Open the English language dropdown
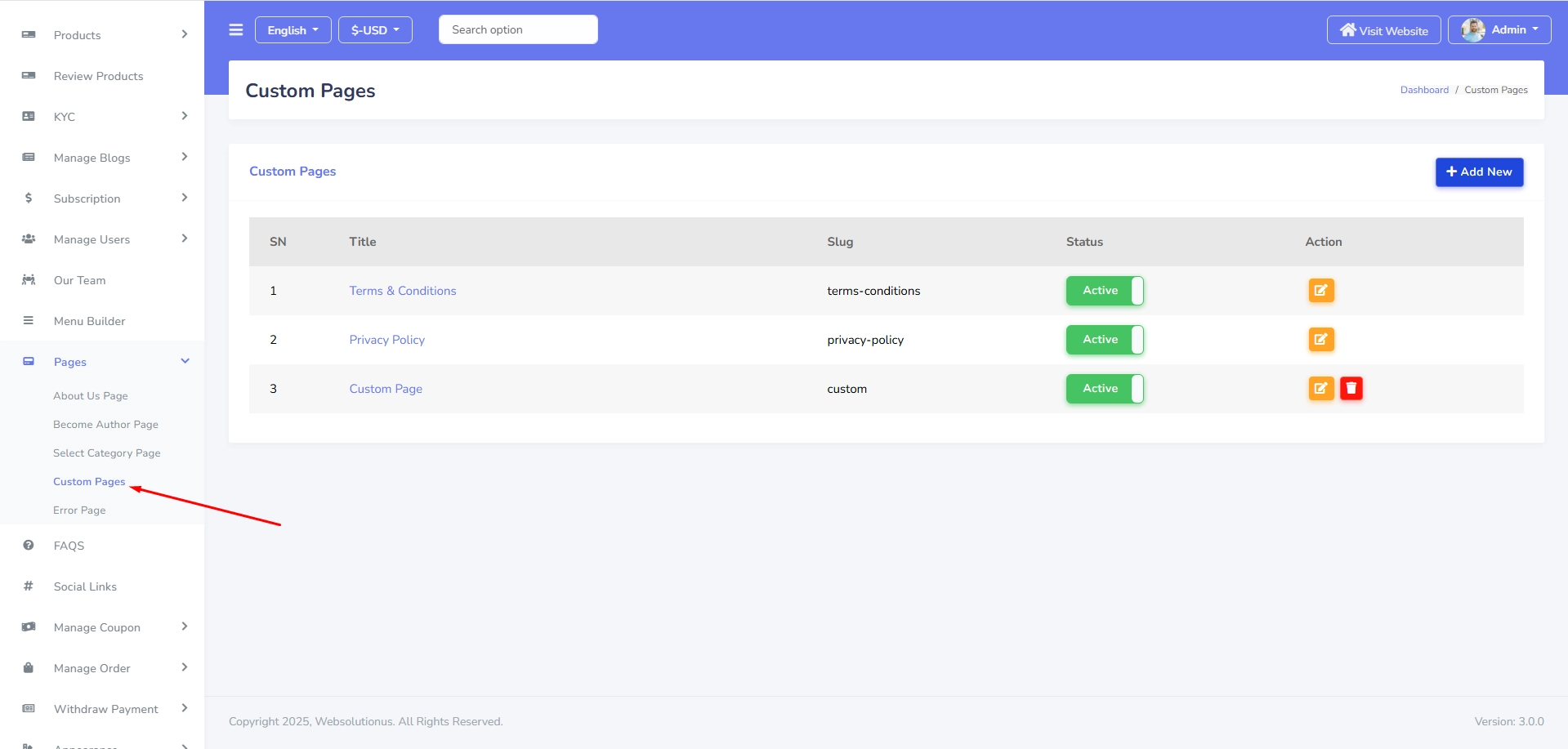Image resolution: width=1568 pixels, height=749 pixels. (x=293, y=30)
